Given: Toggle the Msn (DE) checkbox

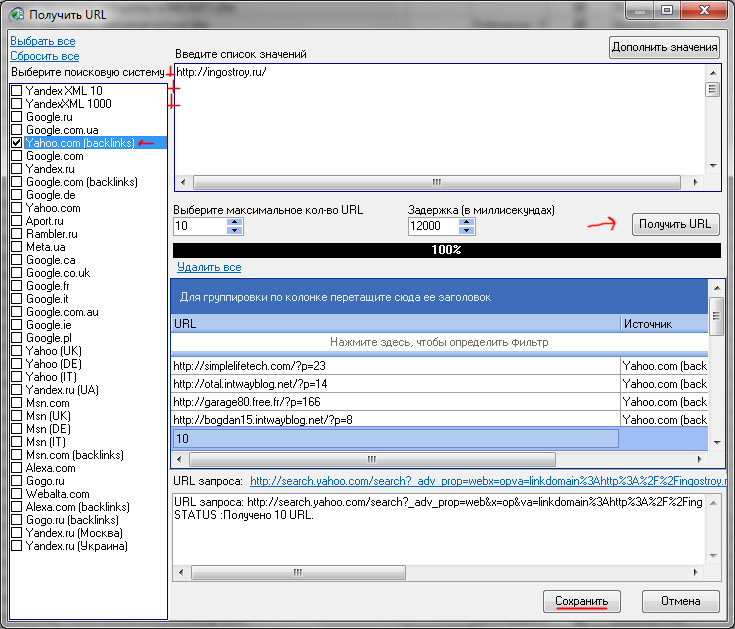Looking at the screenshot, I should pos(17,429).
